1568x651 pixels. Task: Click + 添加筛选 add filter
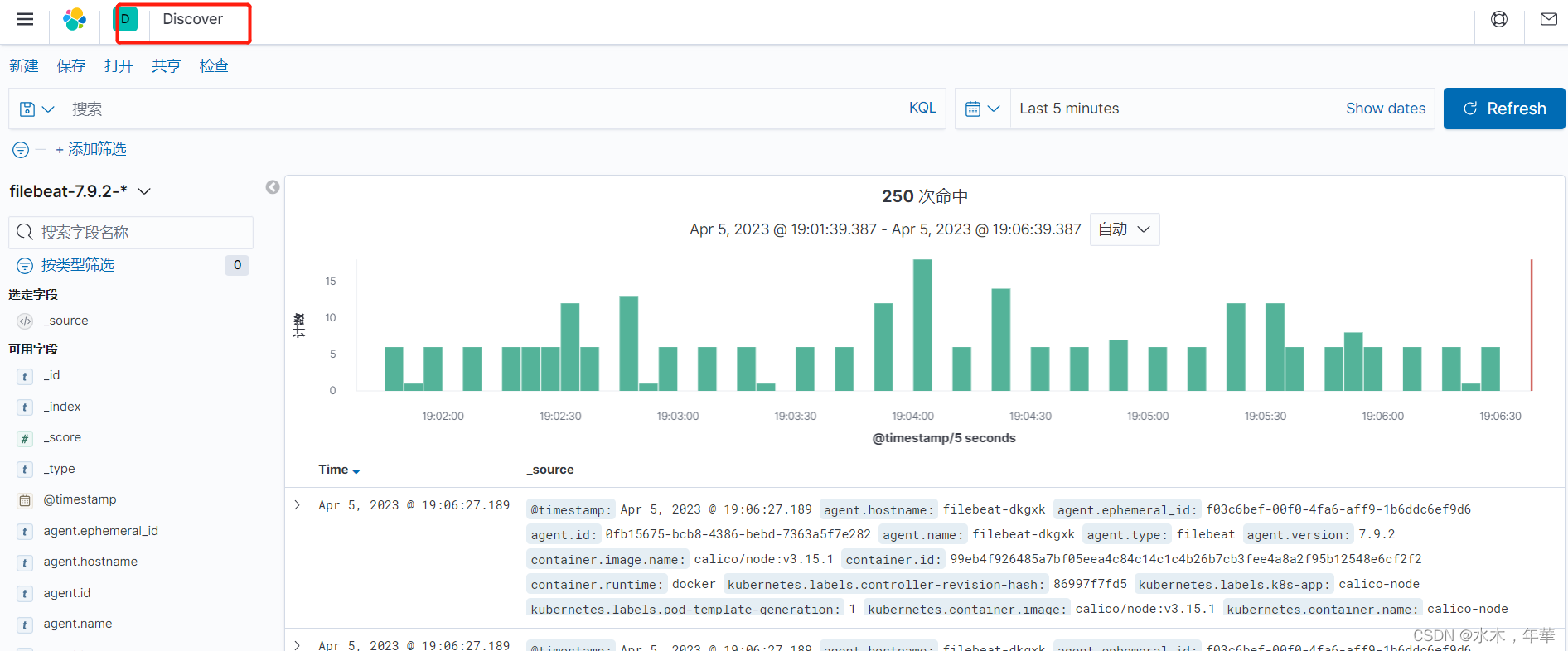pyautogui.click(x=91, y=149)
